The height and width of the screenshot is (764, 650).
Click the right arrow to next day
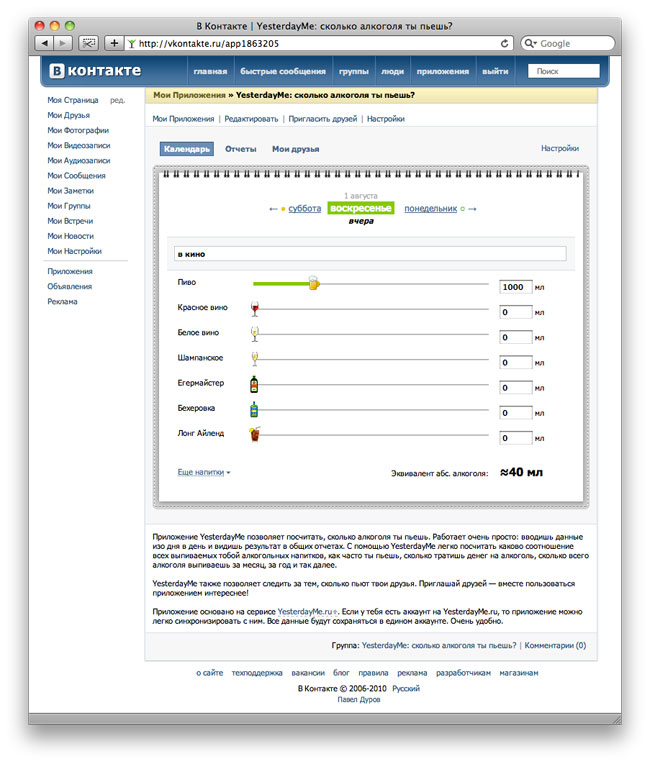point(472,209)
